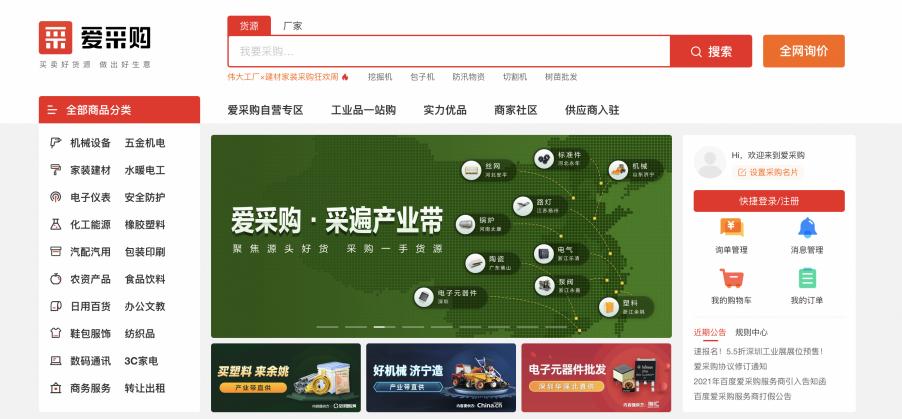The height and width of the screenshot is (419, 902).
Task: Expand 全部商品分类 category menu
Action: [119, 110]
